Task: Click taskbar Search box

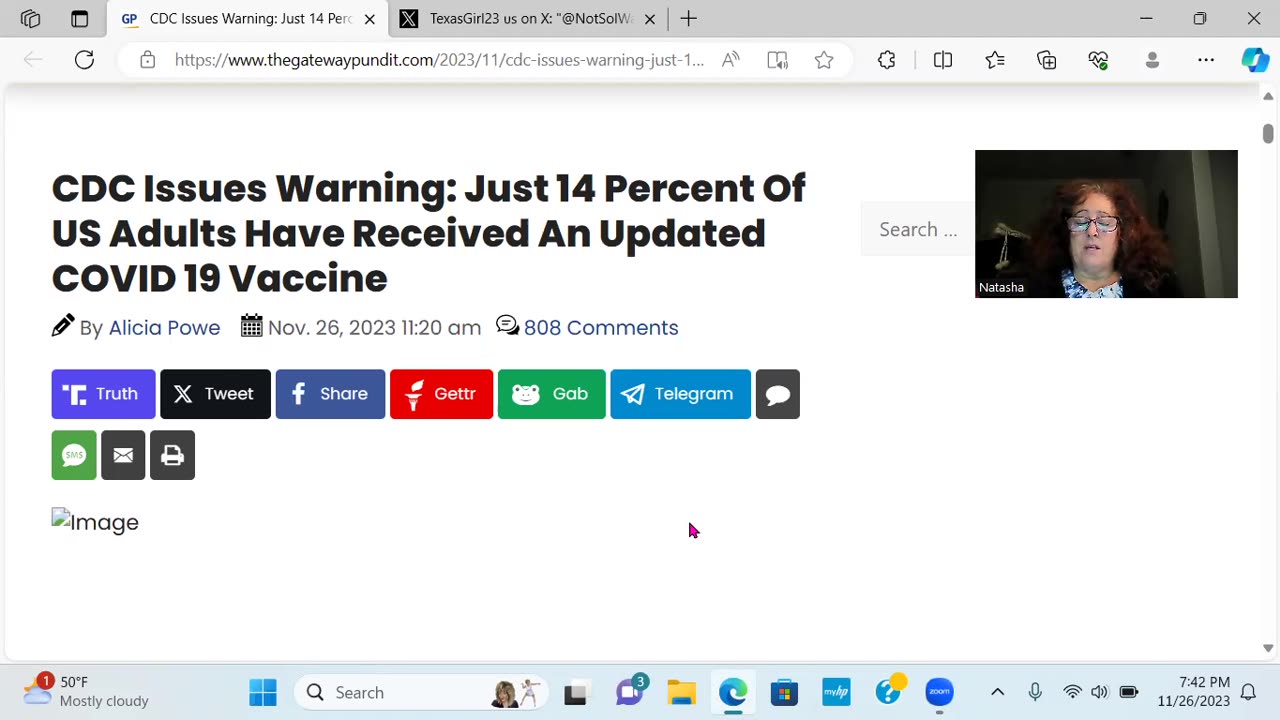Action: 423,692
